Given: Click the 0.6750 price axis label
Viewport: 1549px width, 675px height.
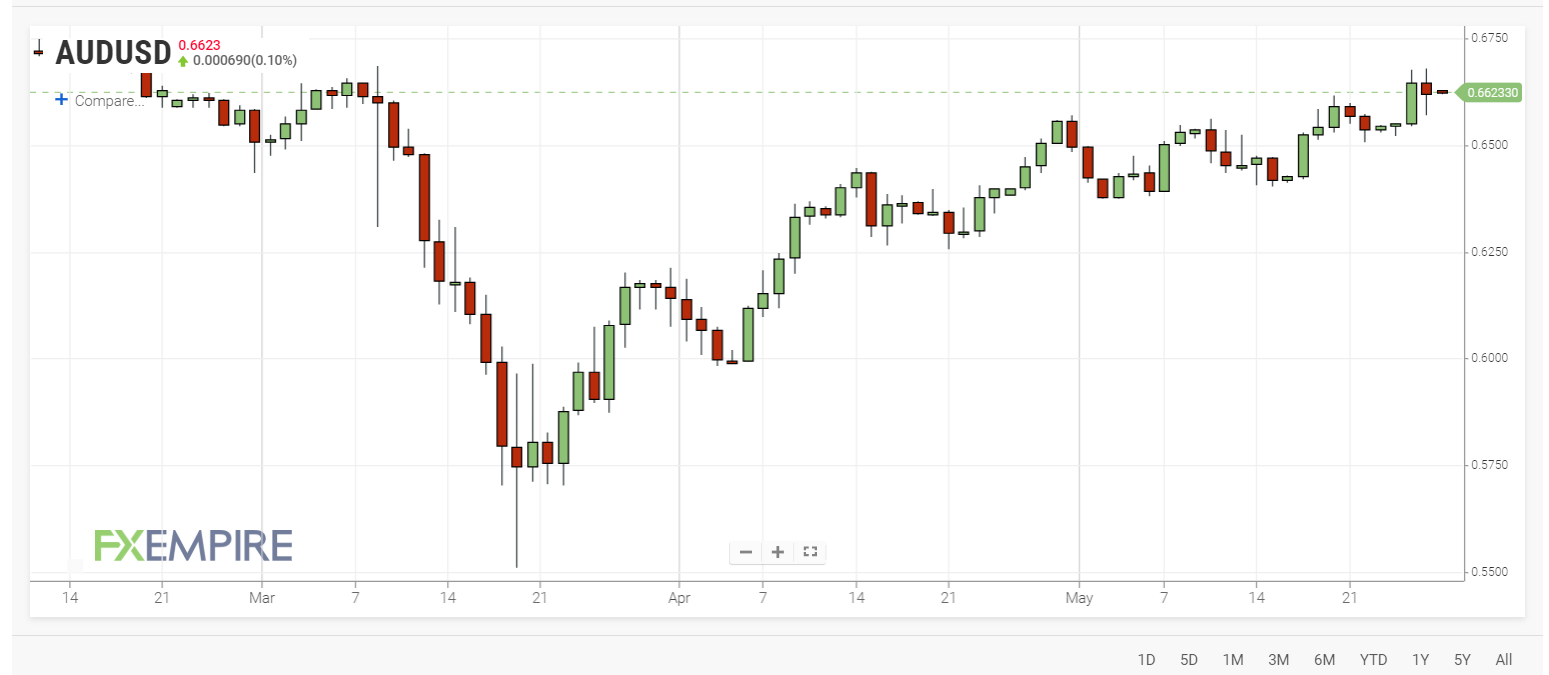Looking at the screenshot, I should [1488, 38].
